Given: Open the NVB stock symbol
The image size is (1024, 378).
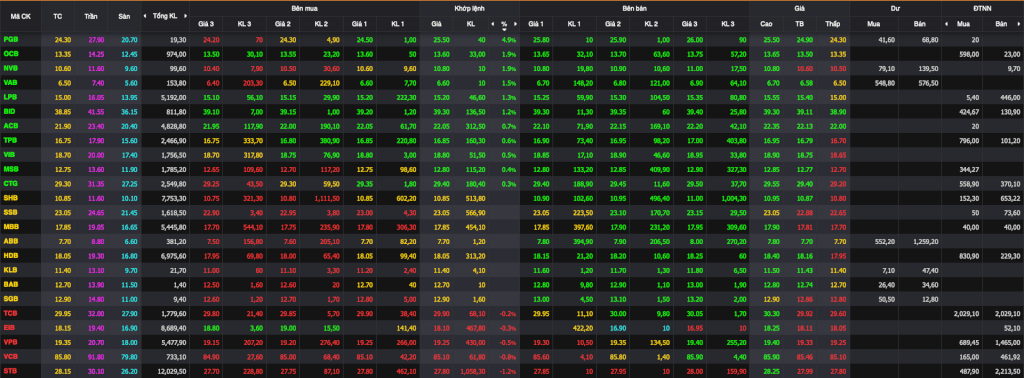Looking at the screenshot, I should point(11,68).
